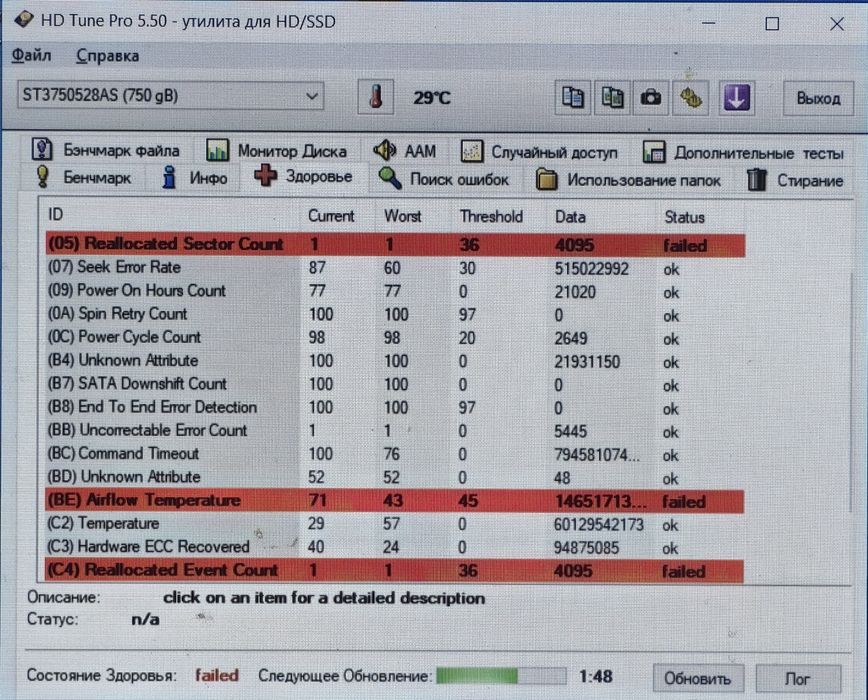Select the (BD) Unknown Attribute row
The height and width of the screenshot is (700, 868).
395,477
